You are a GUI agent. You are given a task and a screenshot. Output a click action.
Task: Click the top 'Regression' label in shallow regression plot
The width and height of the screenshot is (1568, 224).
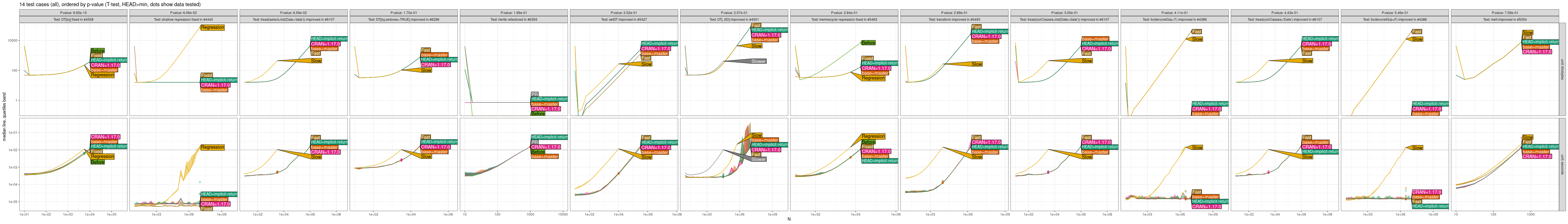[x=212, y=27]
